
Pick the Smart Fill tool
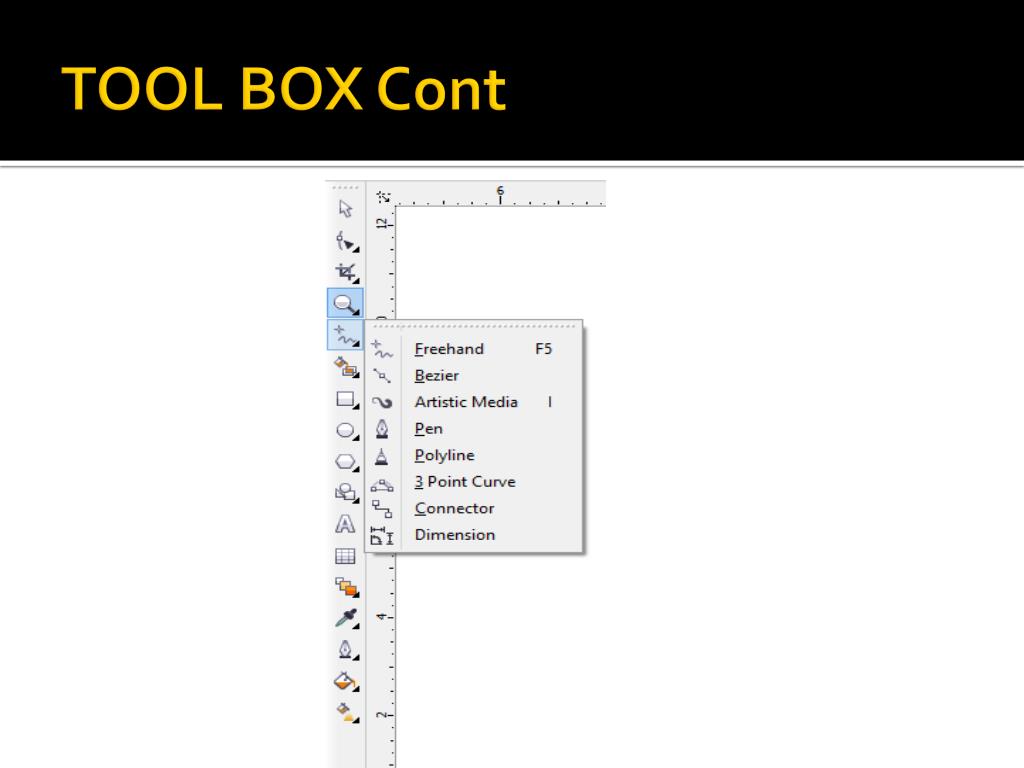tap(346, 367)
